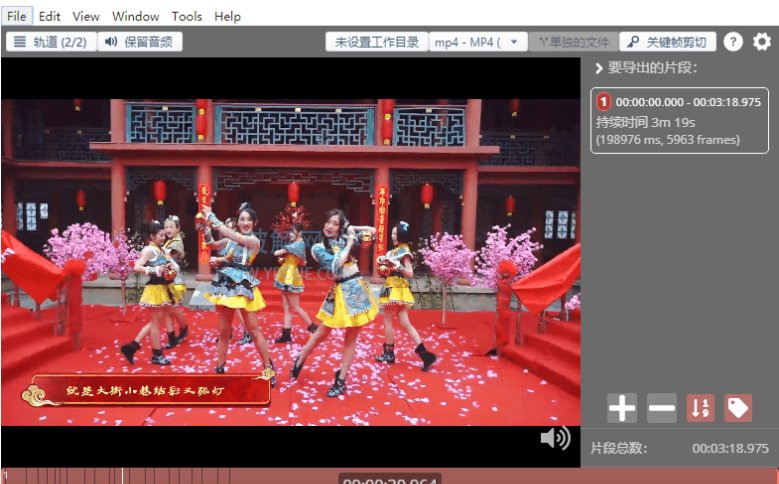Open the Tools menu
This screenshot has height=484, width=779.
point(187,16)
